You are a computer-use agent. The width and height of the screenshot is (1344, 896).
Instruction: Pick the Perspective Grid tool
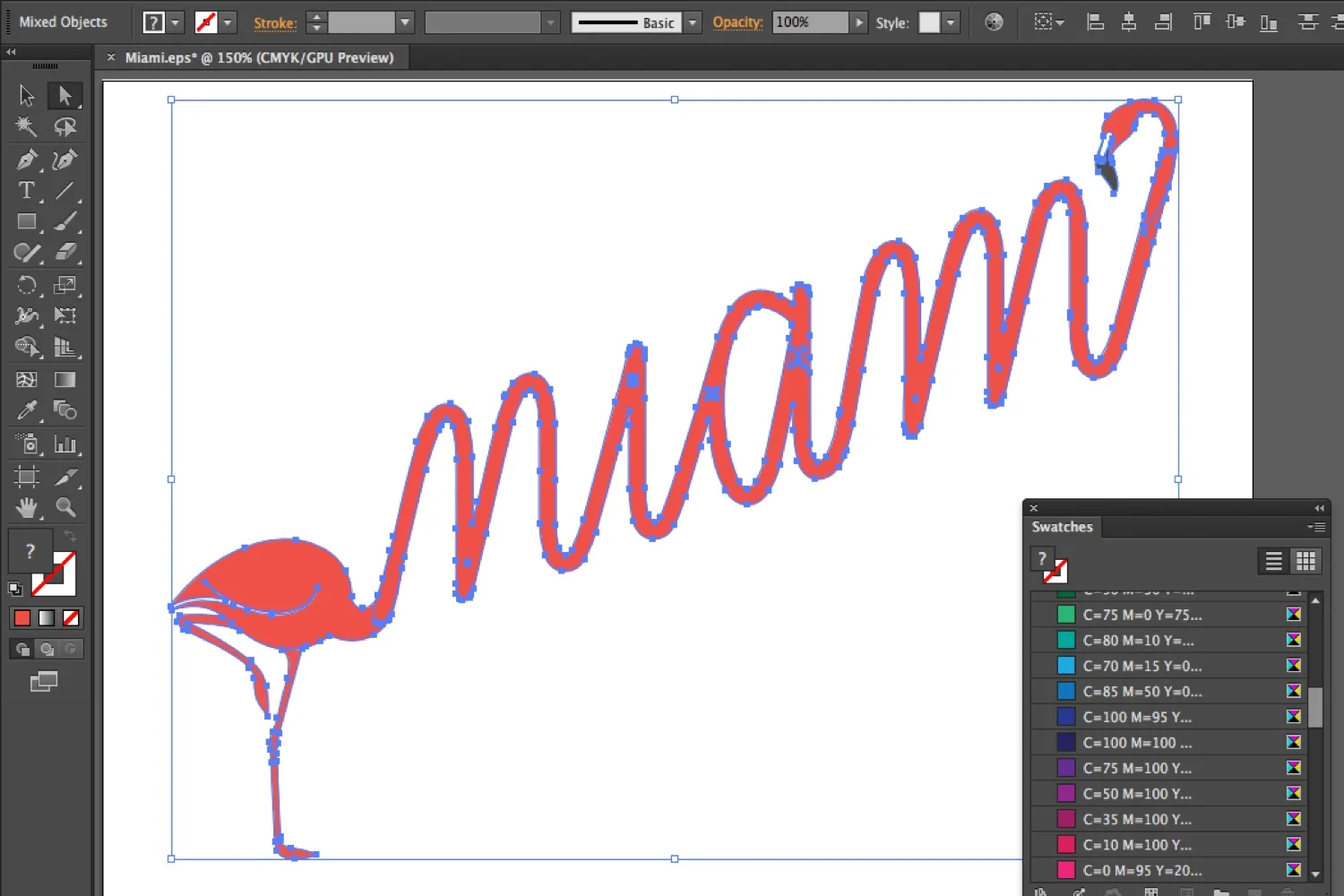click(65, 347)
